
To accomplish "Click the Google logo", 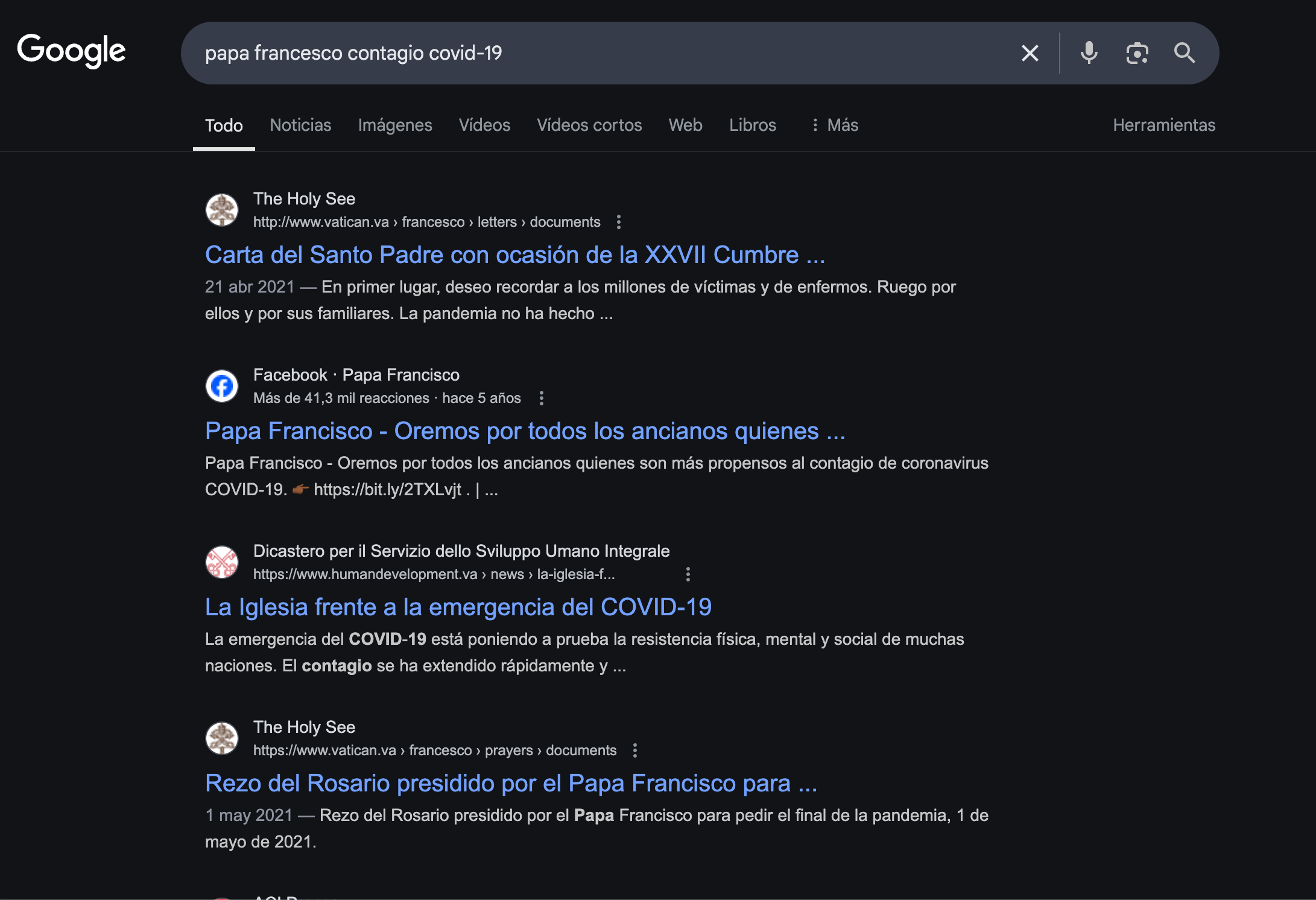I will click(x=71, y=51).
